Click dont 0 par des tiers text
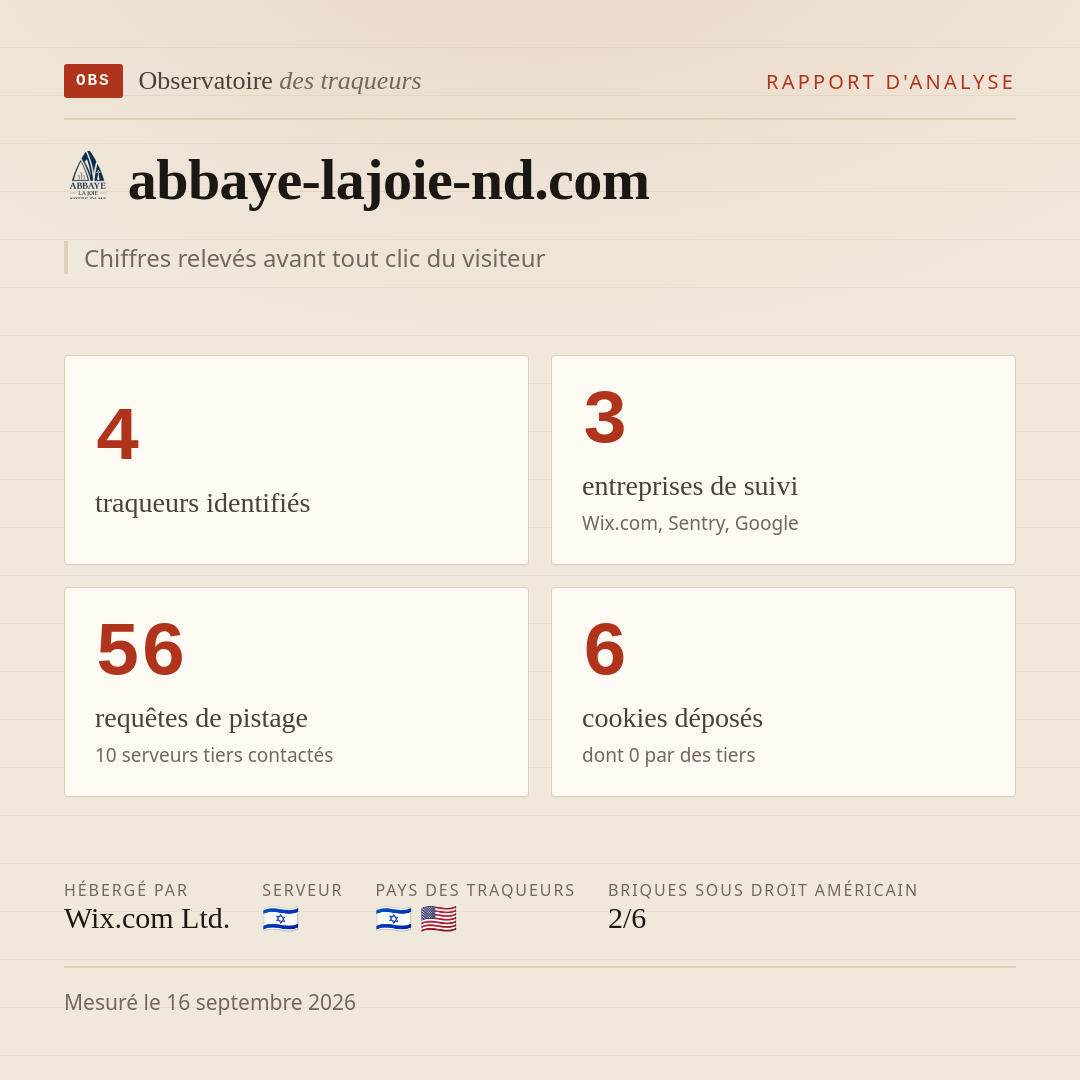1080x1080 pixels. click(x=669, y=755)
